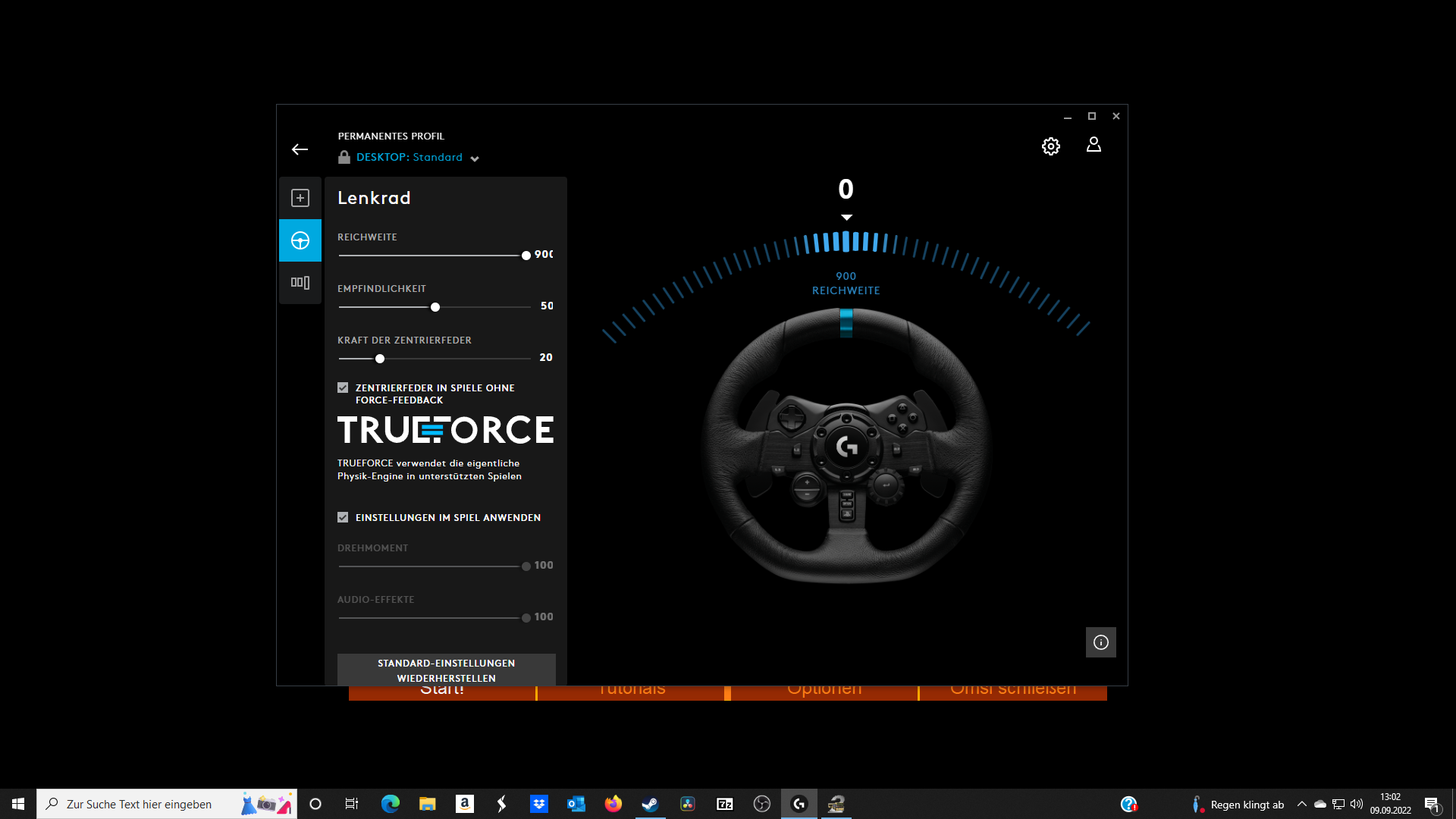Click the TRUEFORCE logo
This screenshot has width=1456, height=819.
pos(445,430)
